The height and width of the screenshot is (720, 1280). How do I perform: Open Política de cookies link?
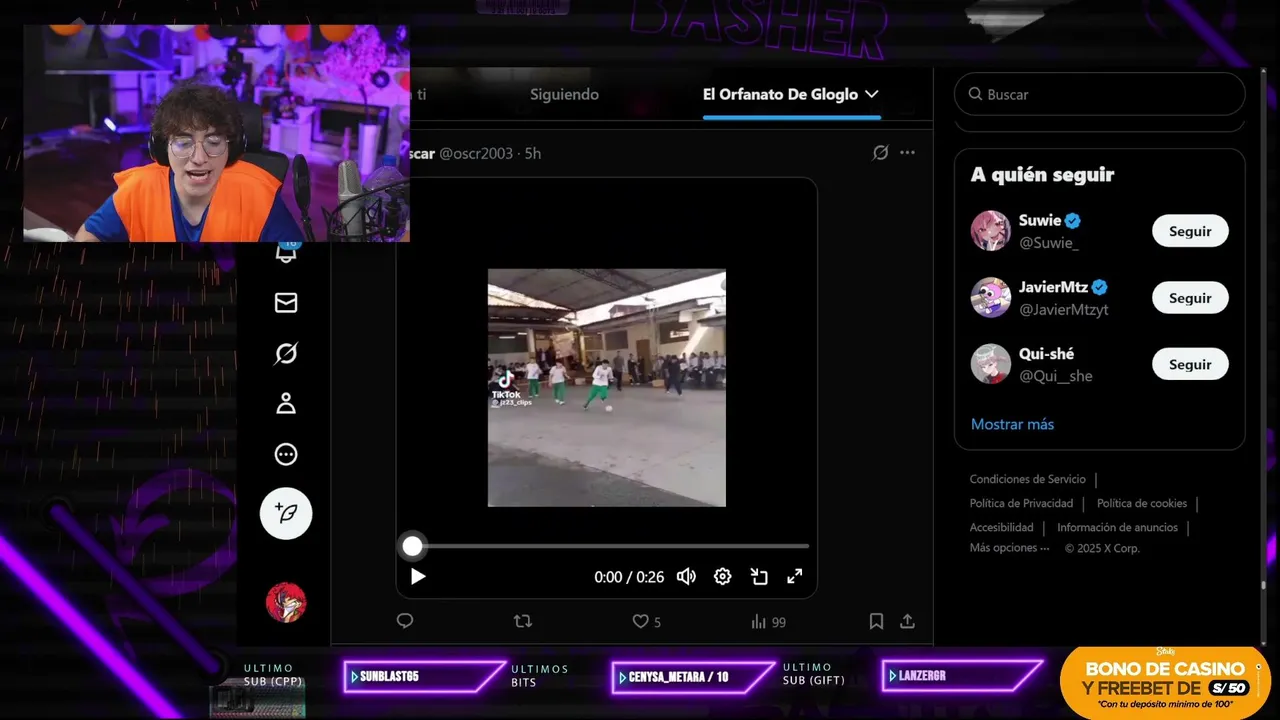(1142, 503)
